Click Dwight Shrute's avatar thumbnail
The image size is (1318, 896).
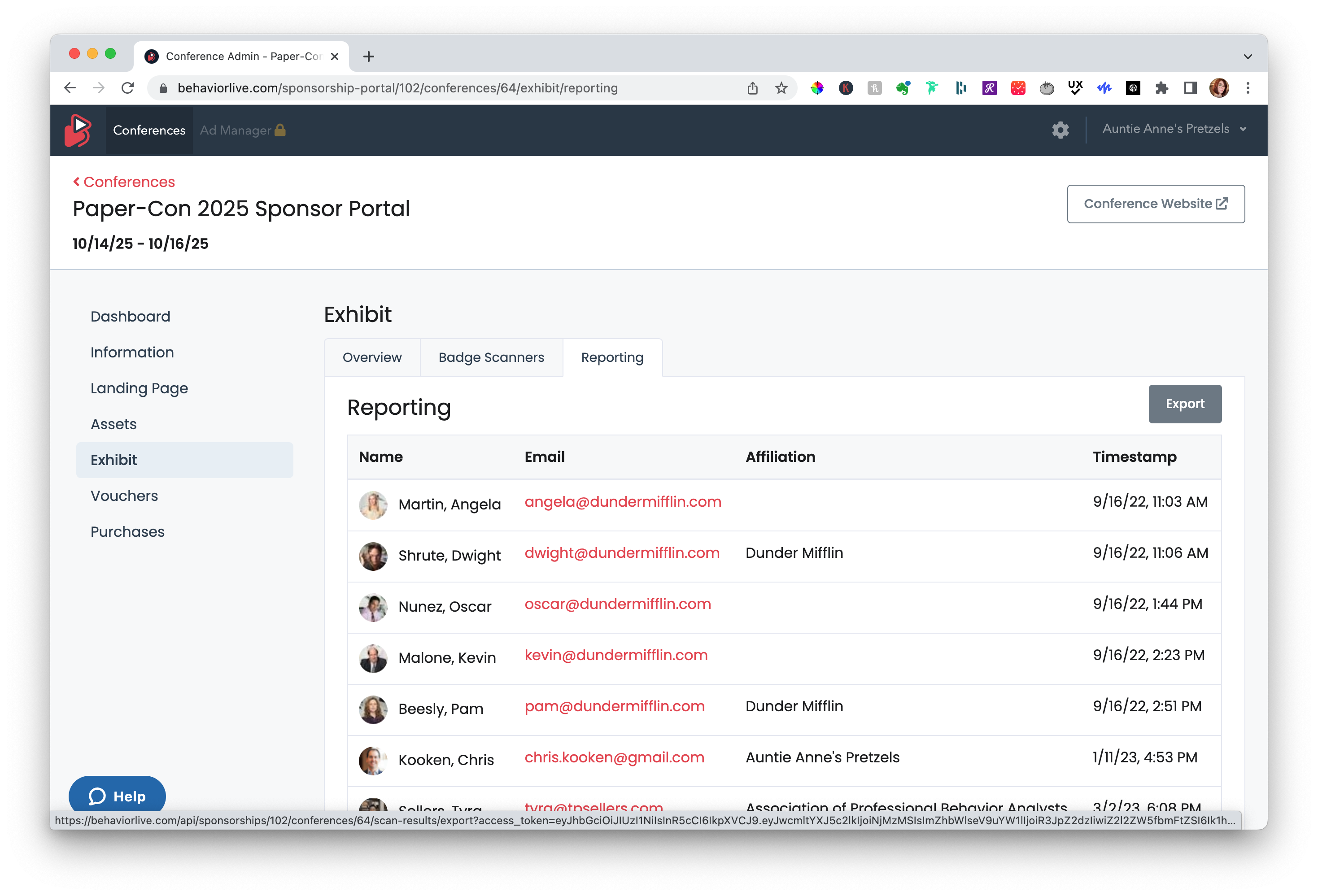(373, 556)
